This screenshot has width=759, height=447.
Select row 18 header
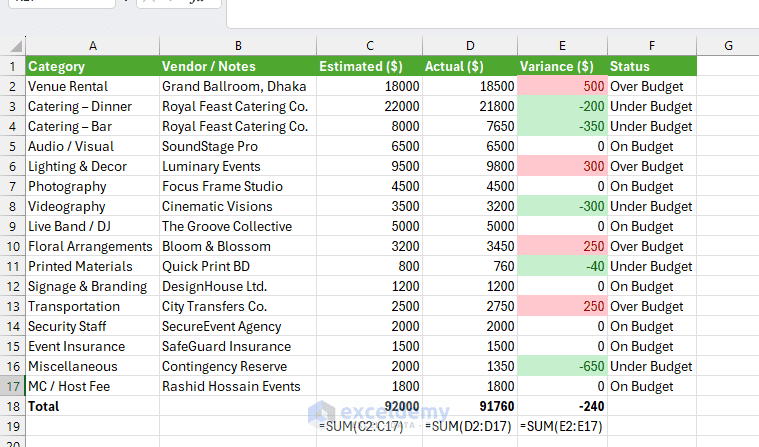[x=13, y=406]
